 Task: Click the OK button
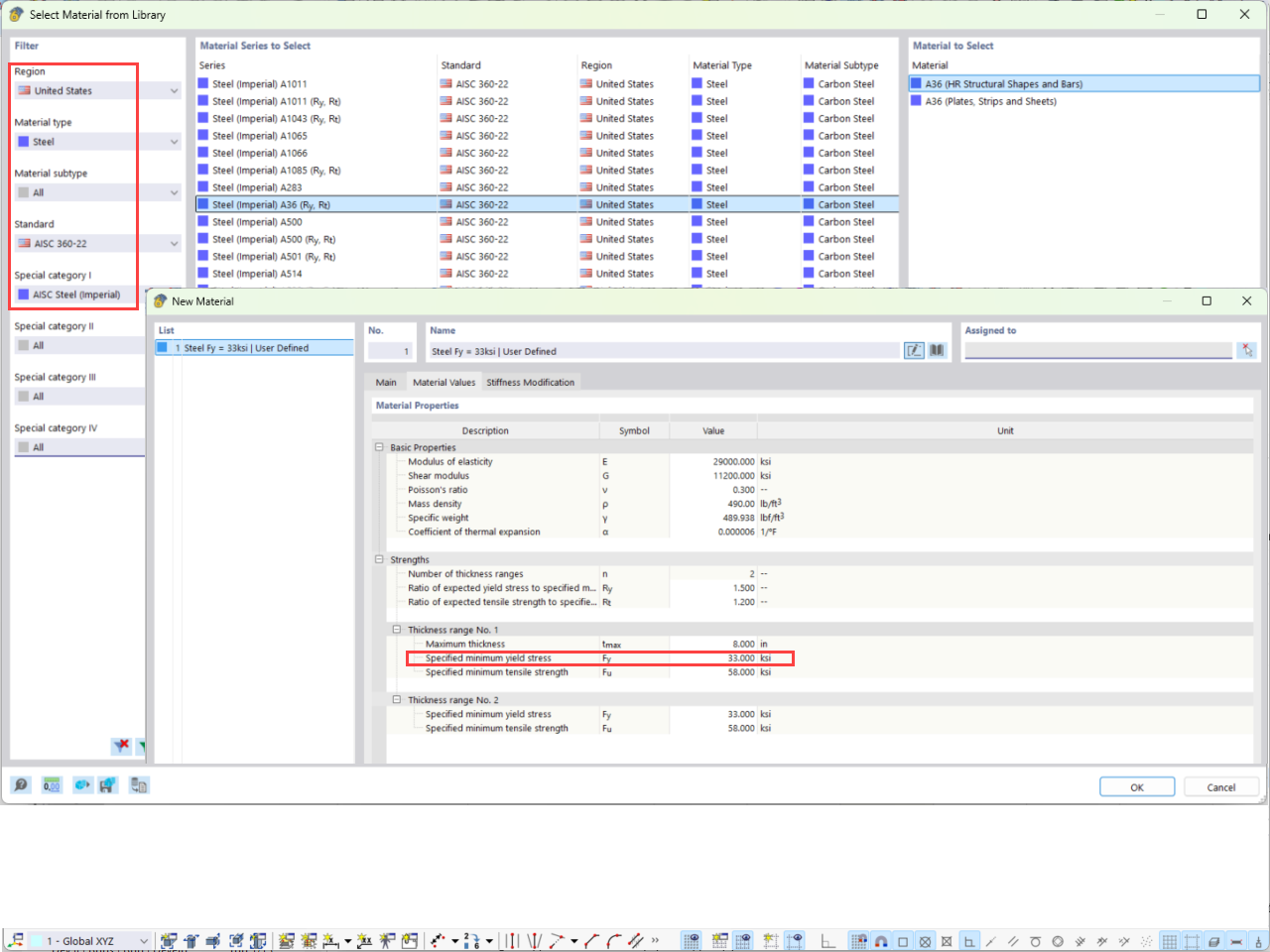[1137, 786]
